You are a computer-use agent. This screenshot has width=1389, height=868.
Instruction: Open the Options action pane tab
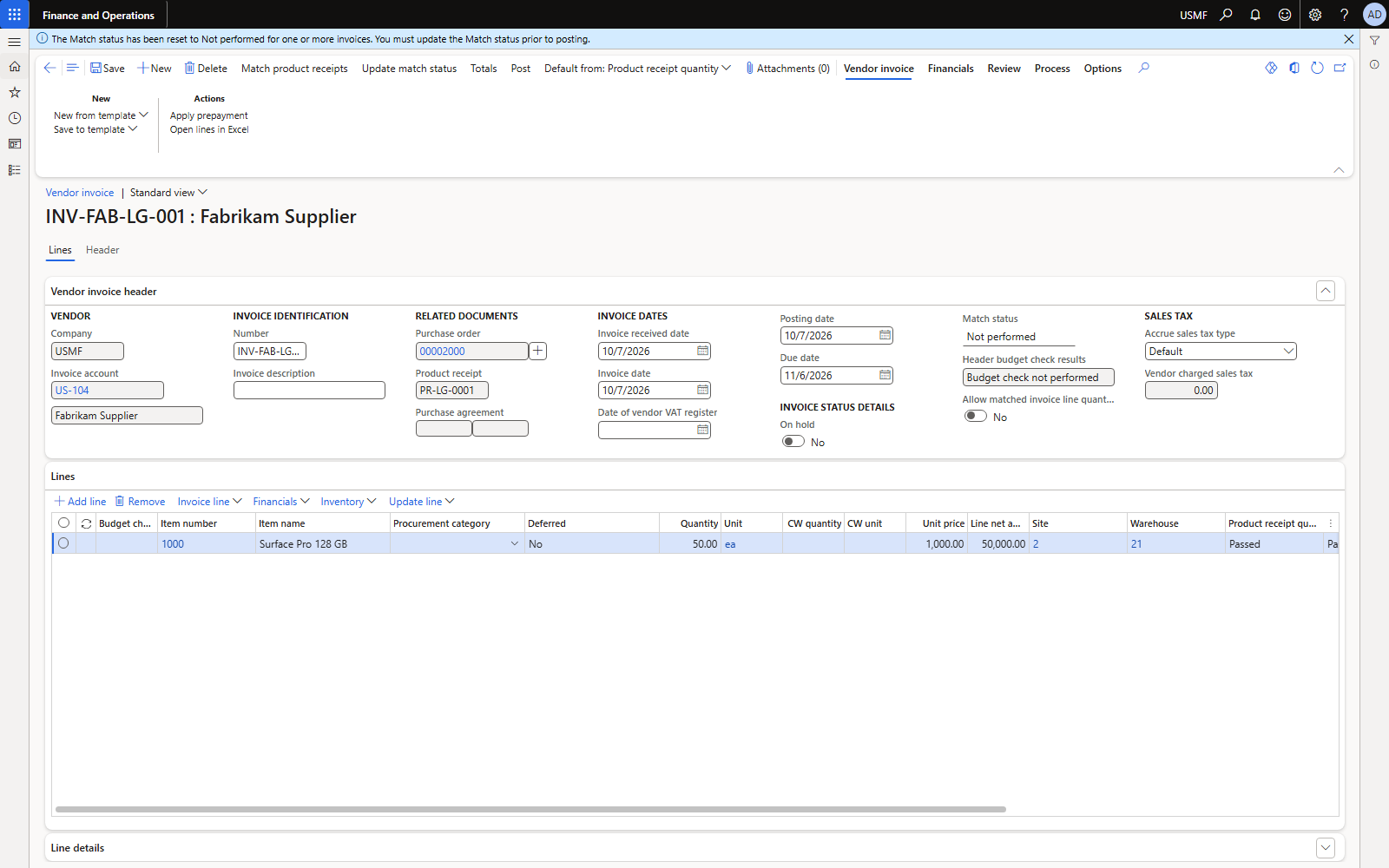click(1103, 69)
